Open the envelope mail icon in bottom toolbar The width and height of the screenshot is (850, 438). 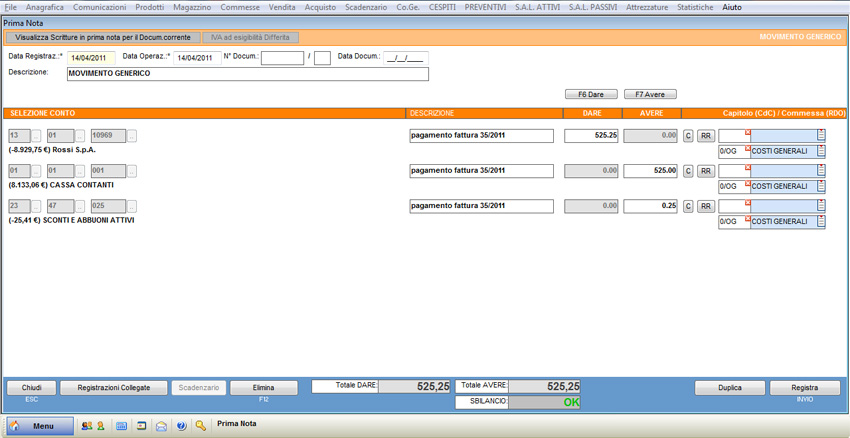tap(161, 426)
